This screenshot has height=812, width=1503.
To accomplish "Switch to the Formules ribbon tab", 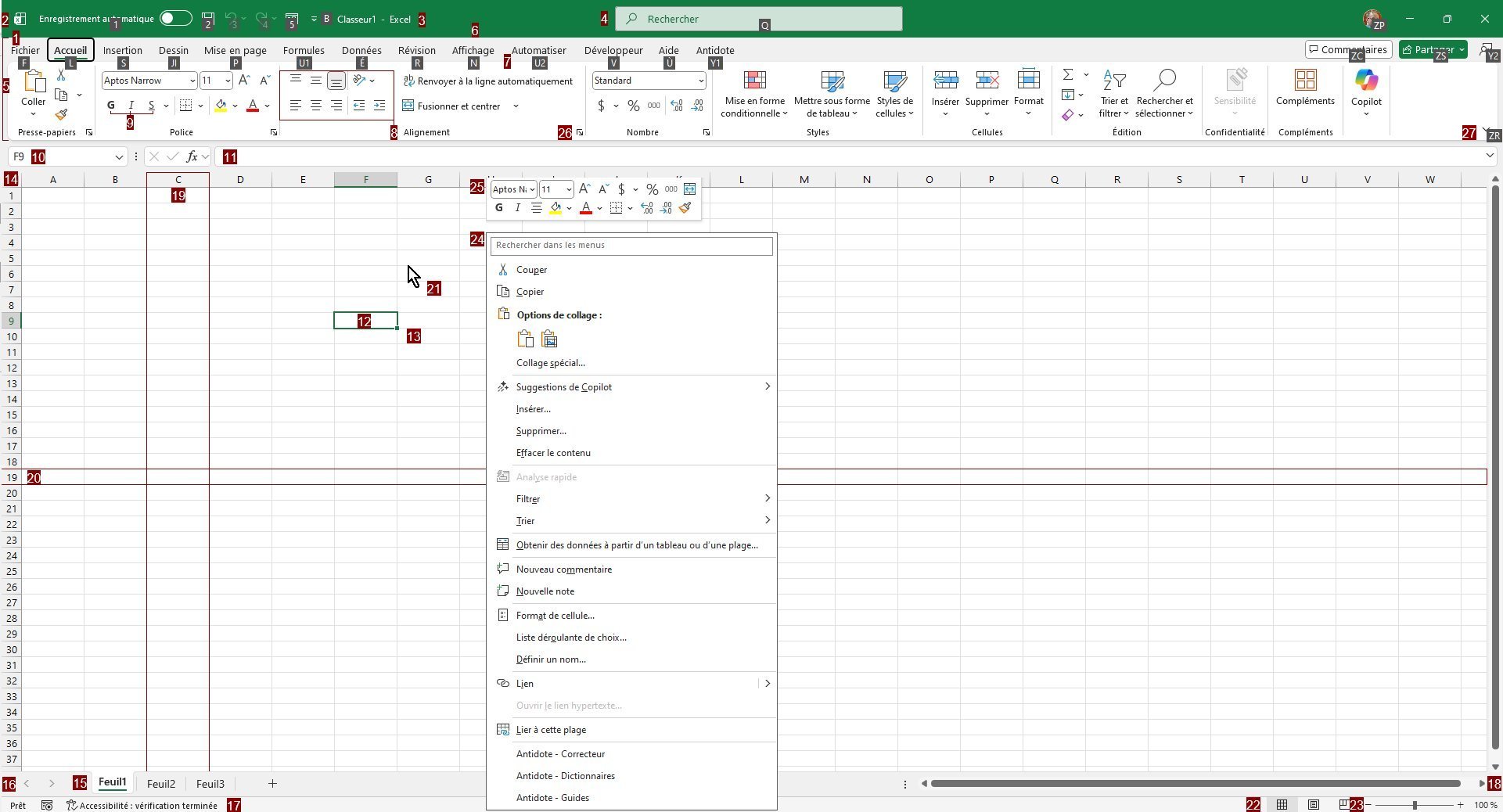I will click(303, 49).
